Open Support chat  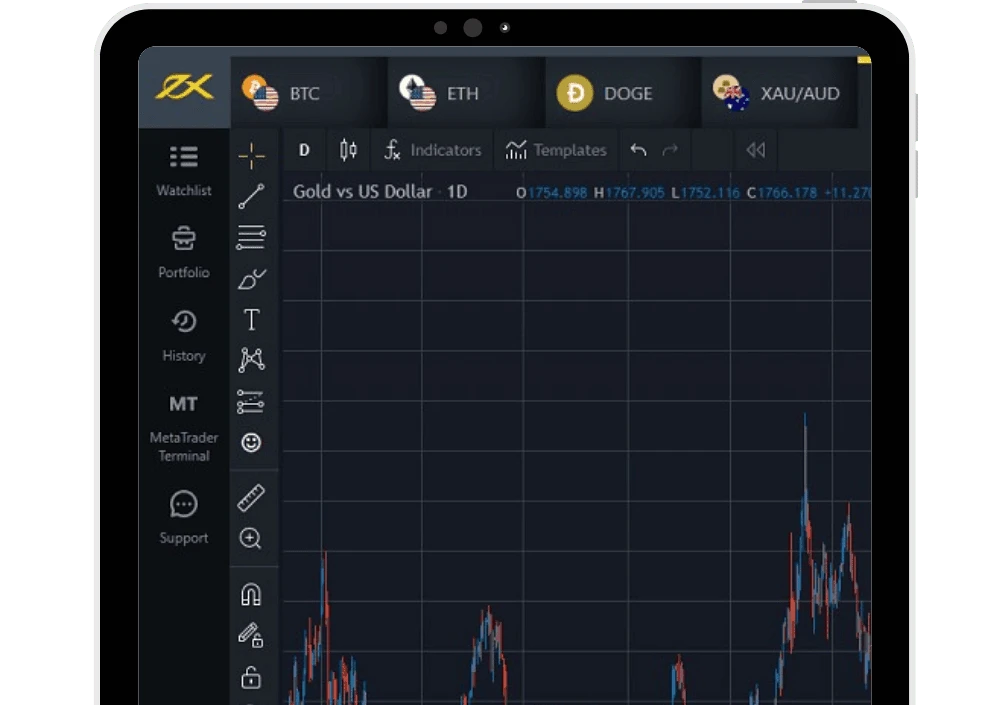click(x=184, y=518)
